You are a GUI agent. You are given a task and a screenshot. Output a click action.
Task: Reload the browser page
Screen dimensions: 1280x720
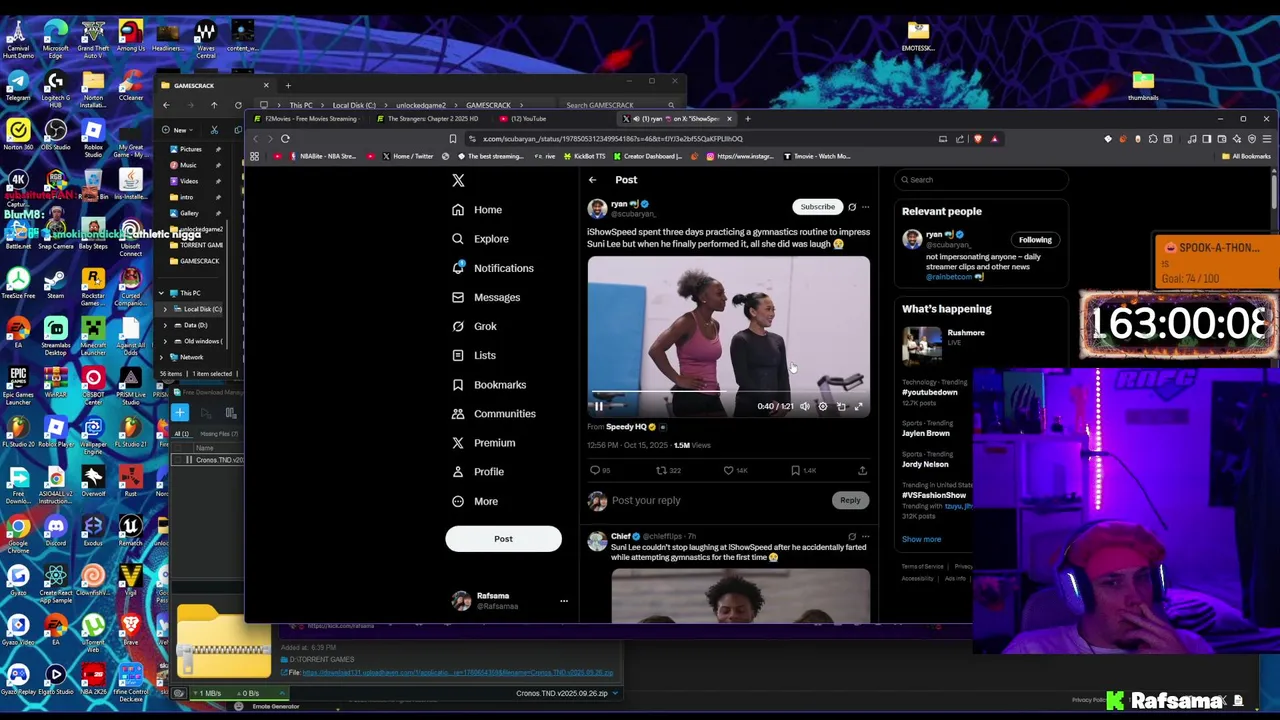(x=285, y=139)
